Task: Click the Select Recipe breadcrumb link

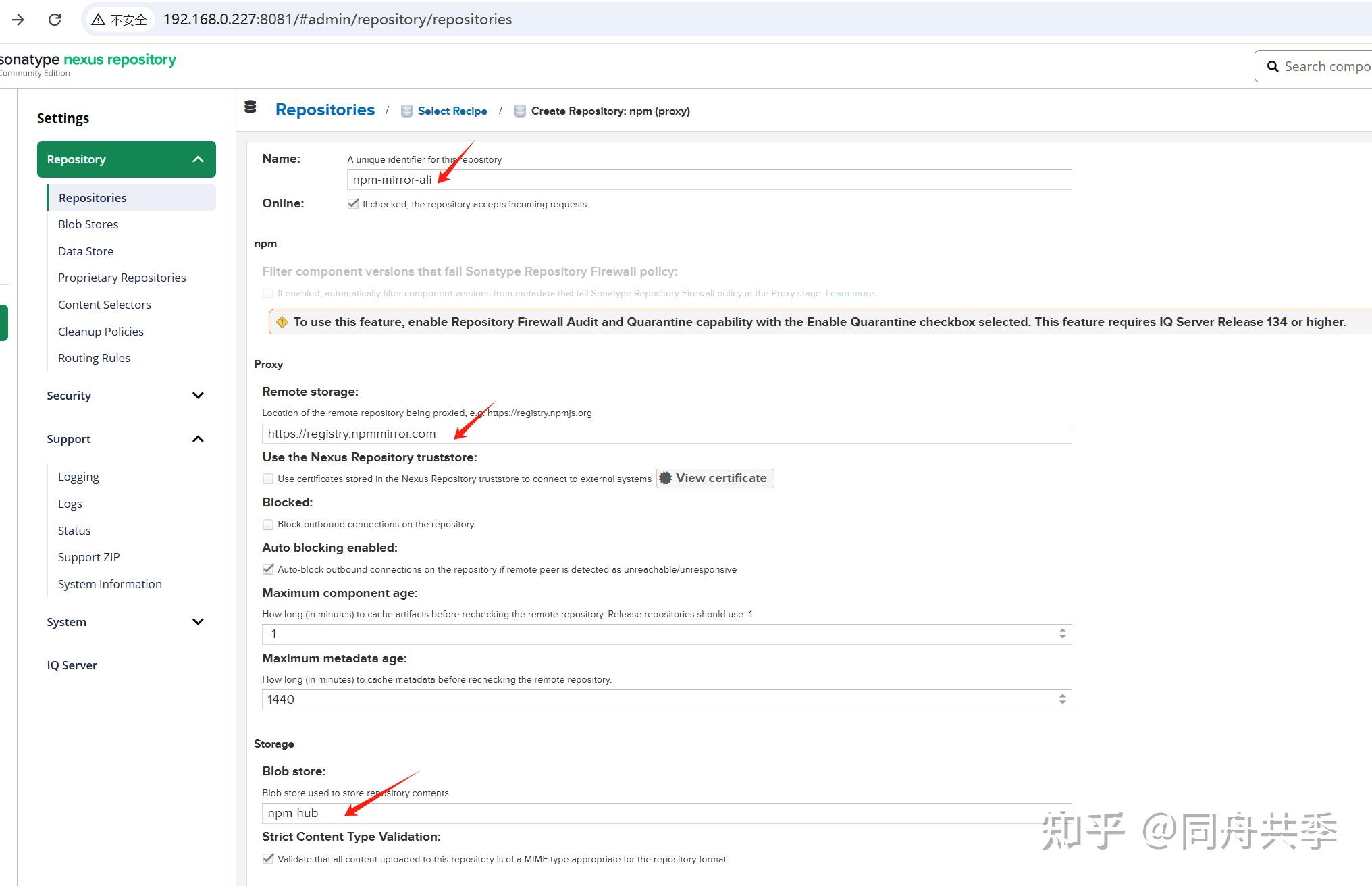Action: [x=452, y=111]
